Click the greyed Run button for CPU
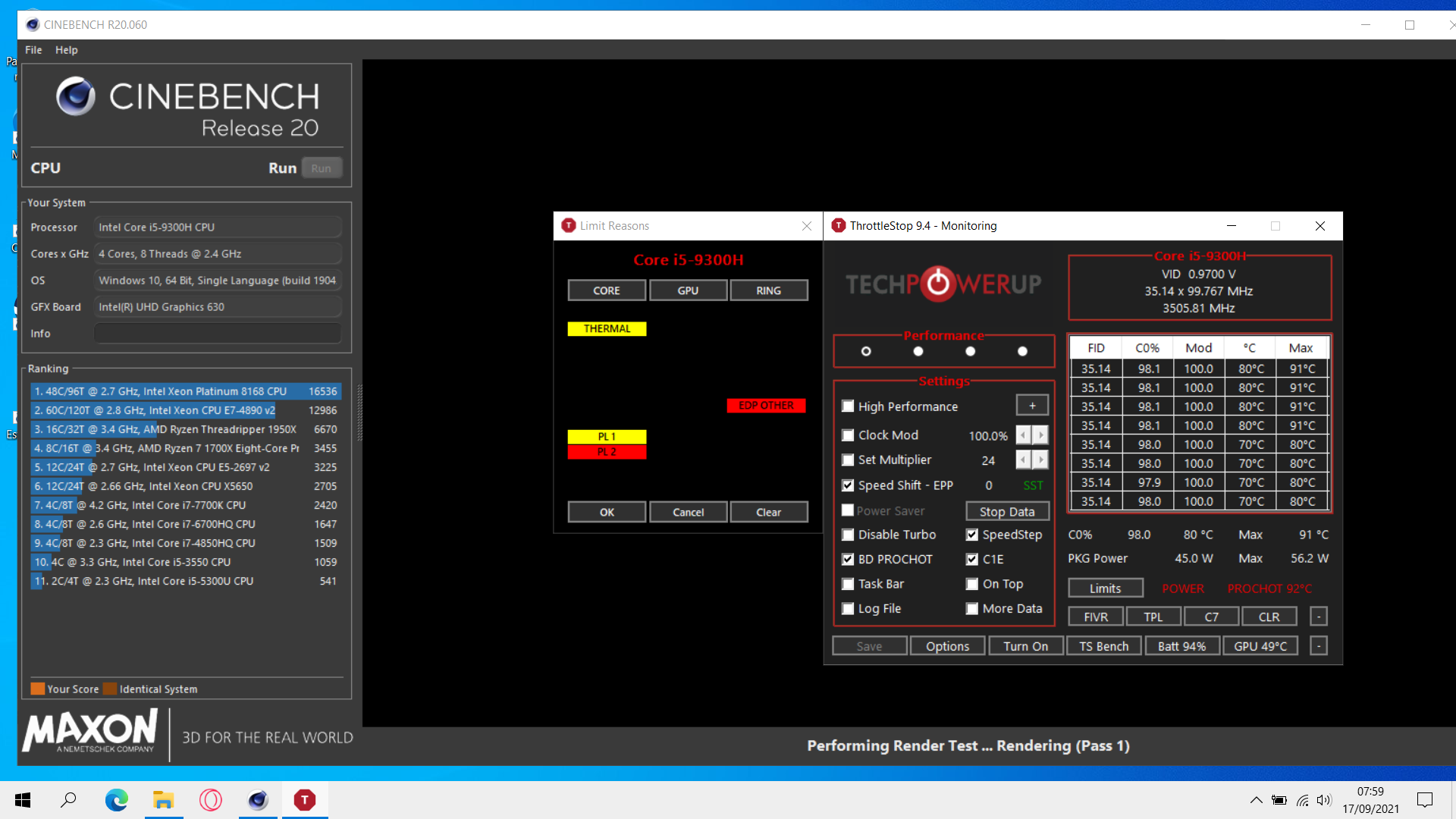 tap(322, 168)
